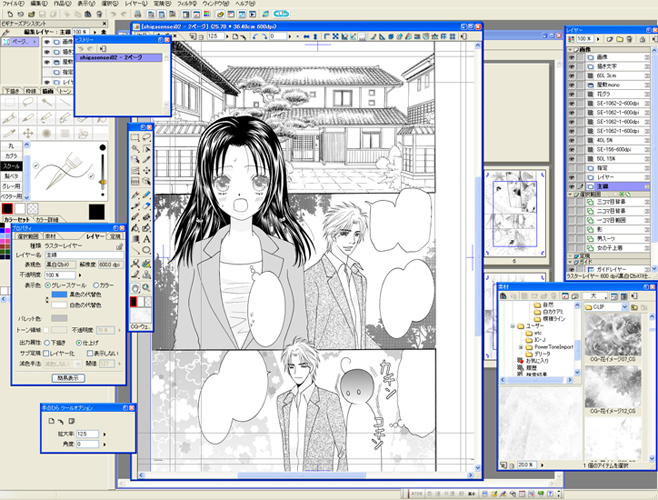
Task: Select the eraser tool in floating toolbox
Action: [146, 206]
